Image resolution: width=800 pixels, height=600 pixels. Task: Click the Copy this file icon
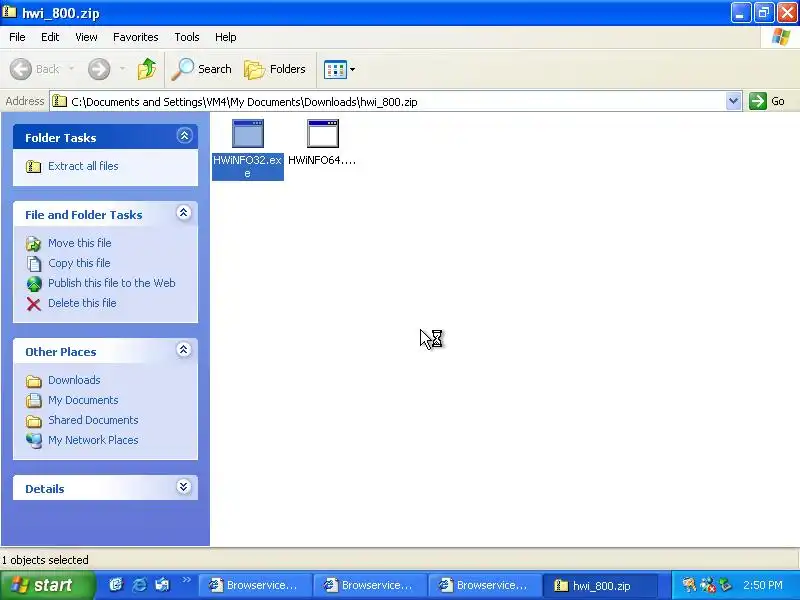tap(34, 264)
